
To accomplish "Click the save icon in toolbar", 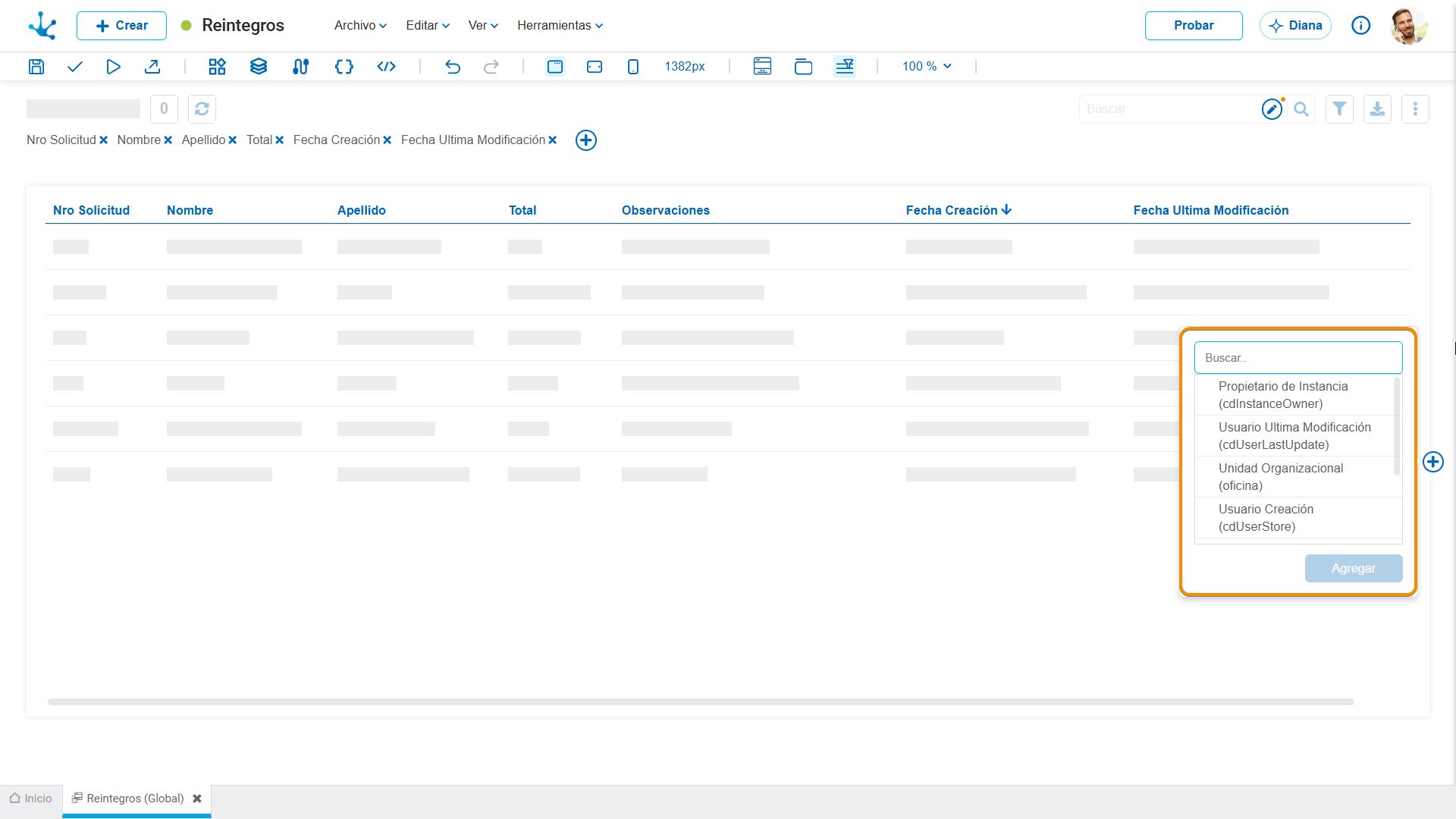I will pos(36,67).
